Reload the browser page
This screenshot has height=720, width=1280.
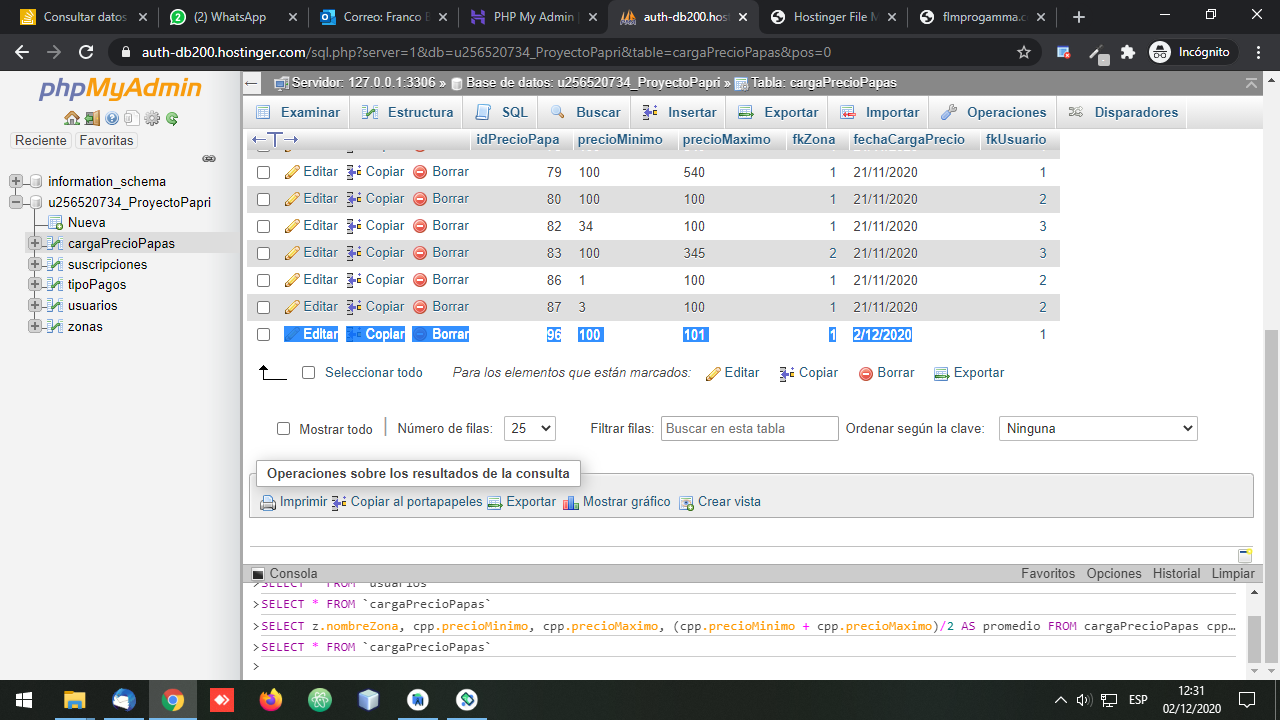coord(86,52)
